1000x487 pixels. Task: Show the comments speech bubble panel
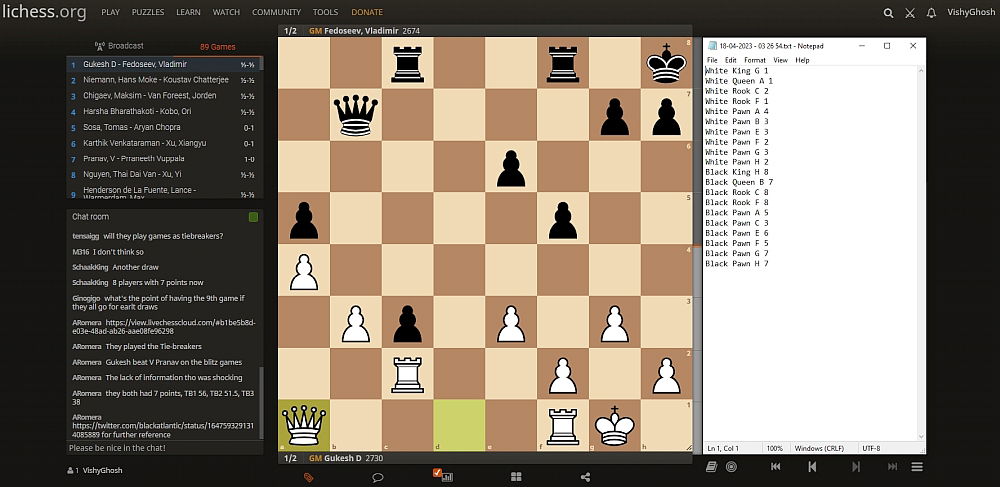(378, 477)
